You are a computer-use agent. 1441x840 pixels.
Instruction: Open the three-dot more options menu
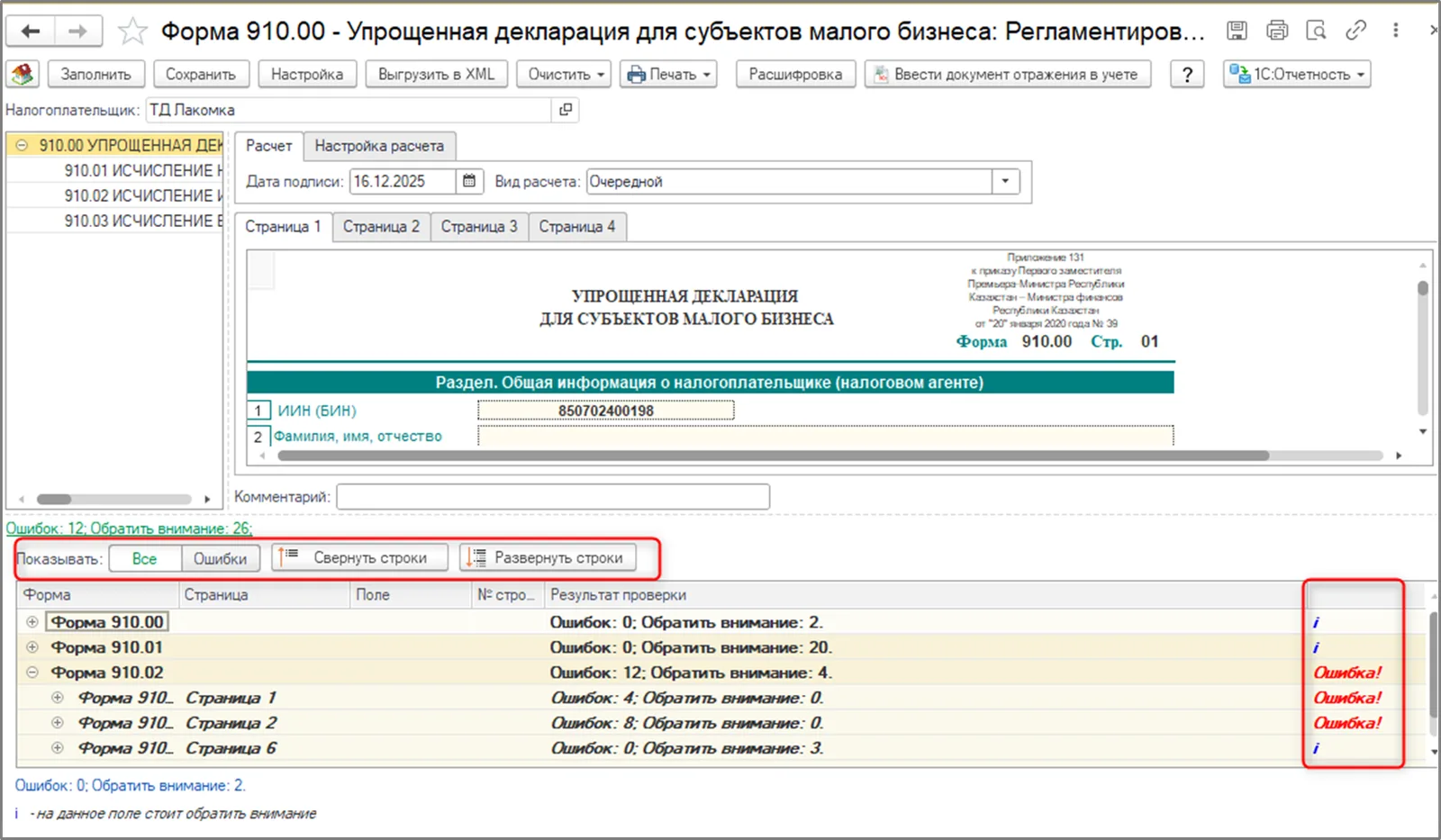pos(1396,31)
